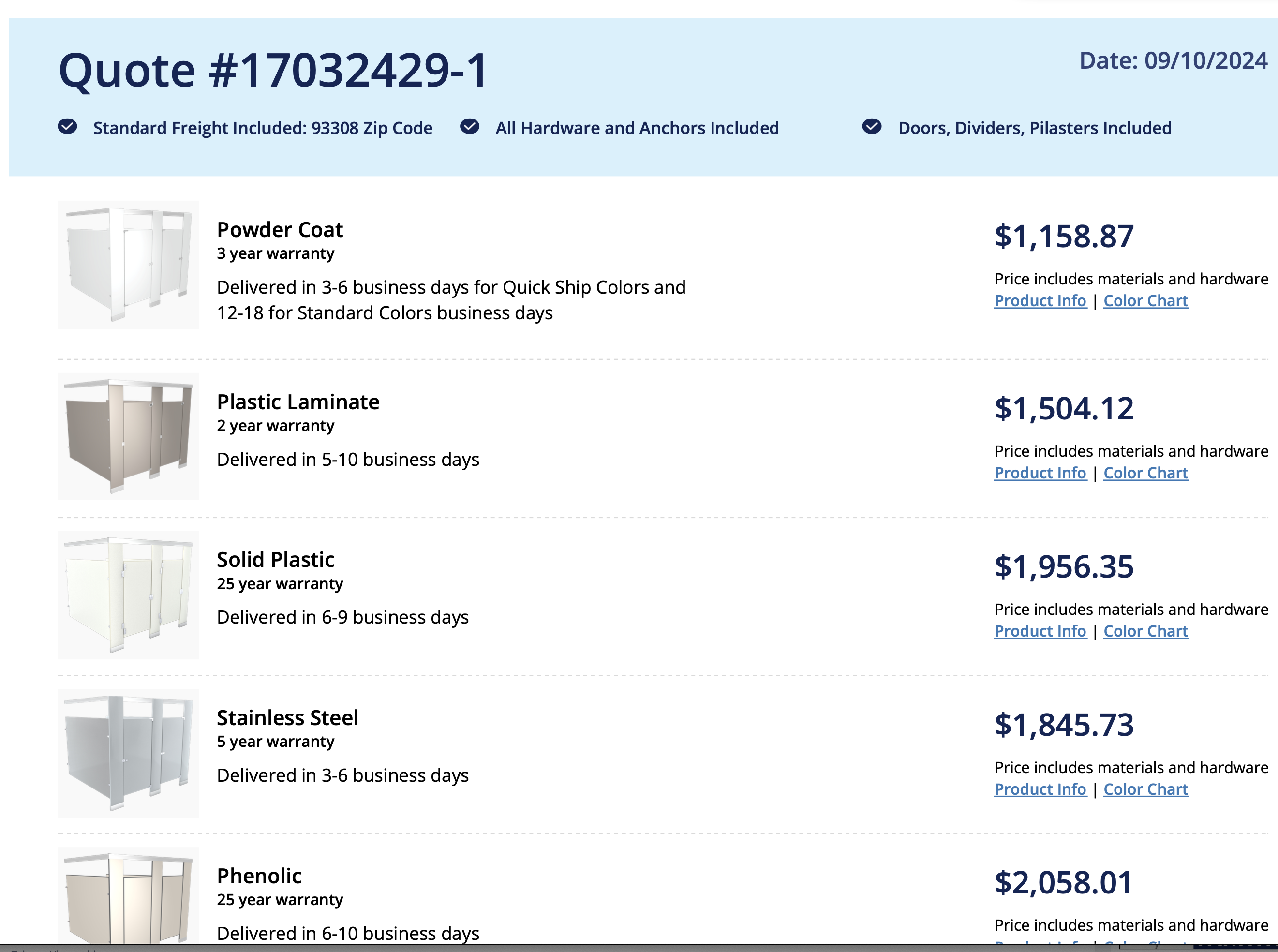Open the Plastic Laminate partition thumbnail
This screenshot has width=1278, height=952.
click(129, 436)
